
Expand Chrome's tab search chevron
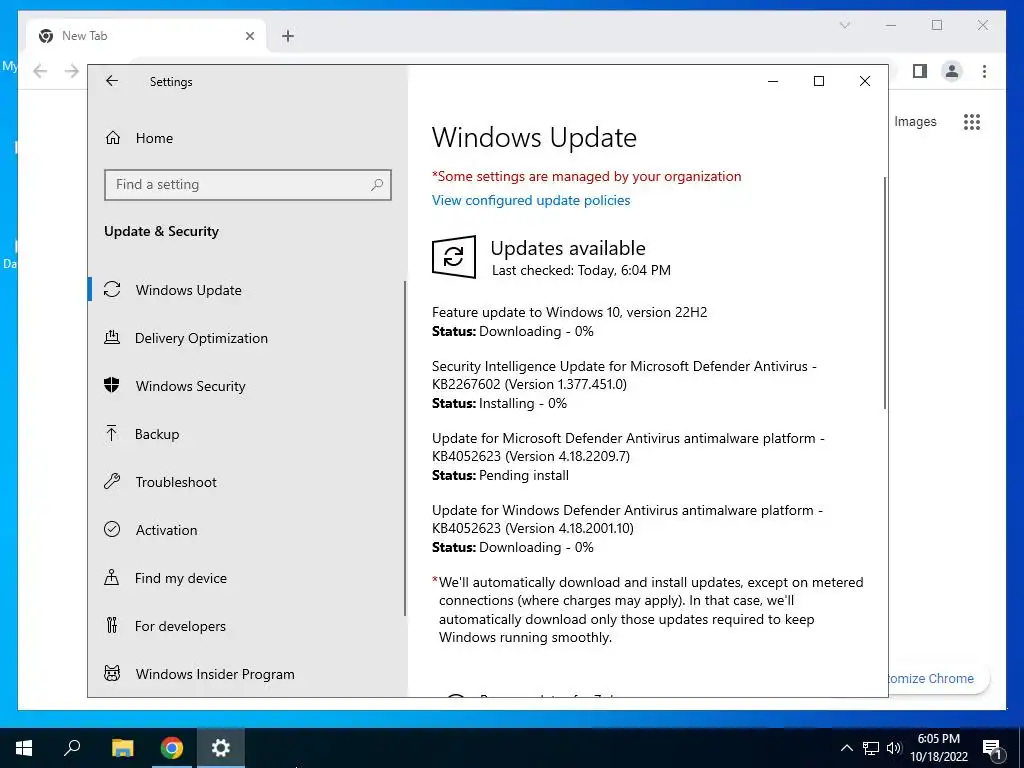[x=844, y=25]
